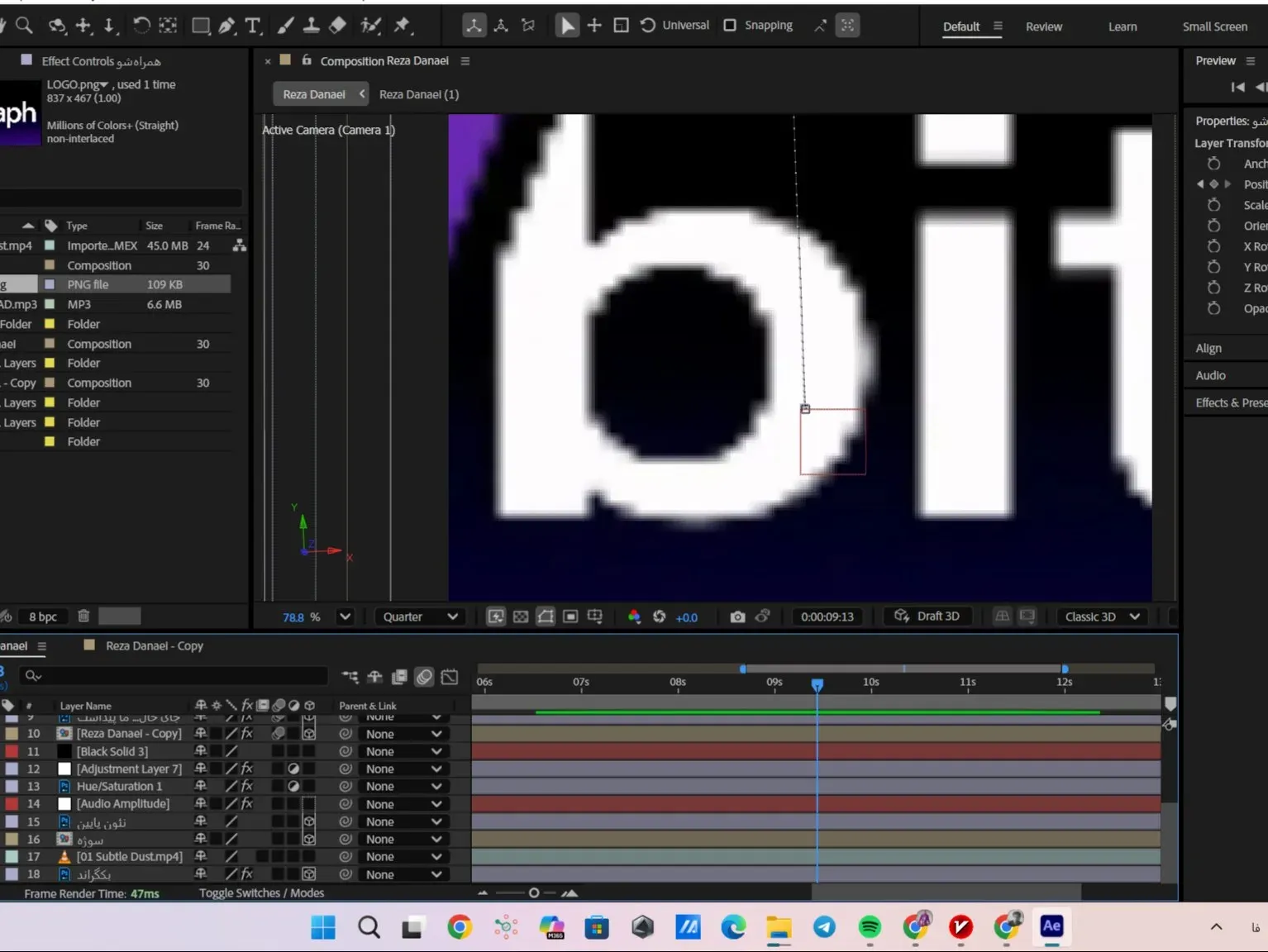The height and width of the screenshot is (952, 1268).
Task: Toggle the shy layers hide icon
Action: (x=374, y=677)
